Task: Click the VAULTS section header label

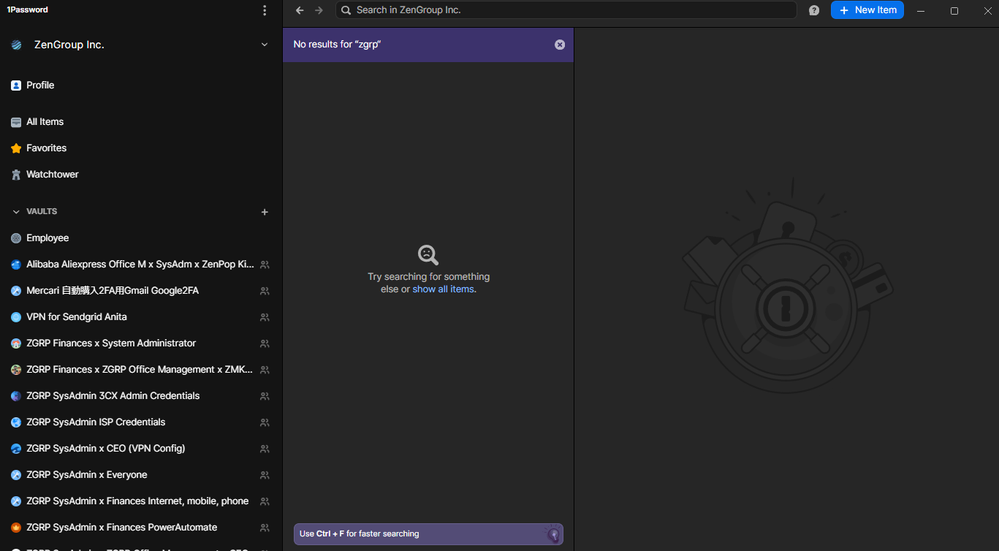Action: pos(41,211)
